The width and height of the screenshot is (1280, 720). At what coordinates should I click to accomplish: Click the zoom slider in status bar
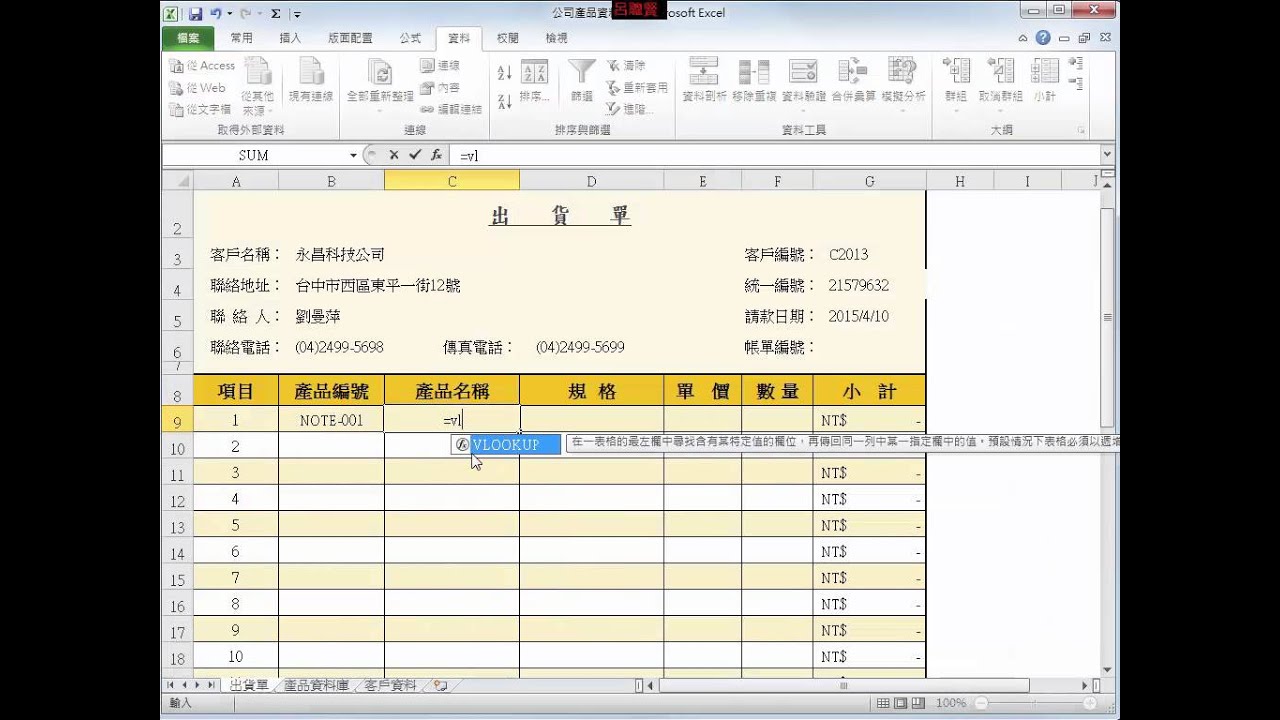1035,703
